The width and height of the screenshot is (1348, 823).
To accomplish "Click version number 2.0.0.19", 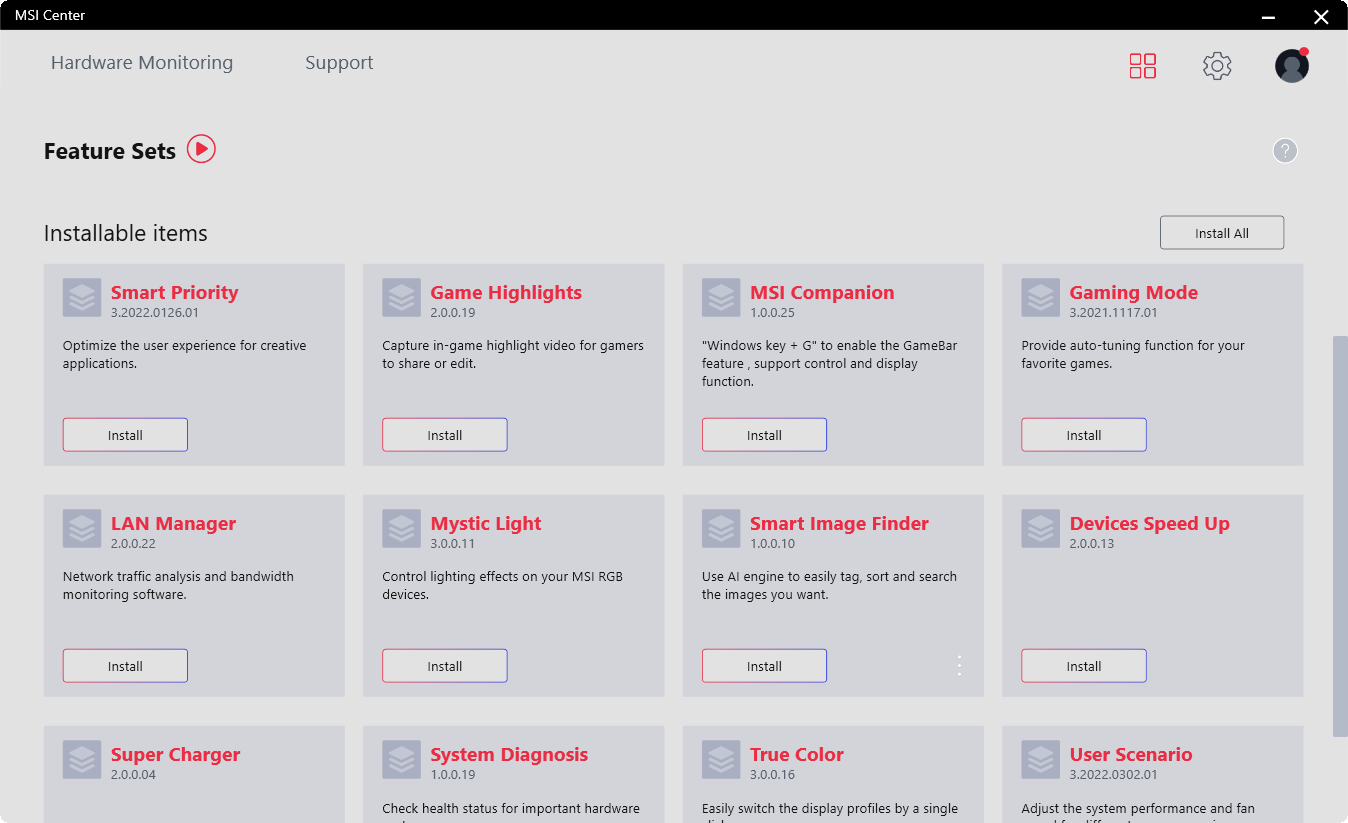I will tap(453, 313).
